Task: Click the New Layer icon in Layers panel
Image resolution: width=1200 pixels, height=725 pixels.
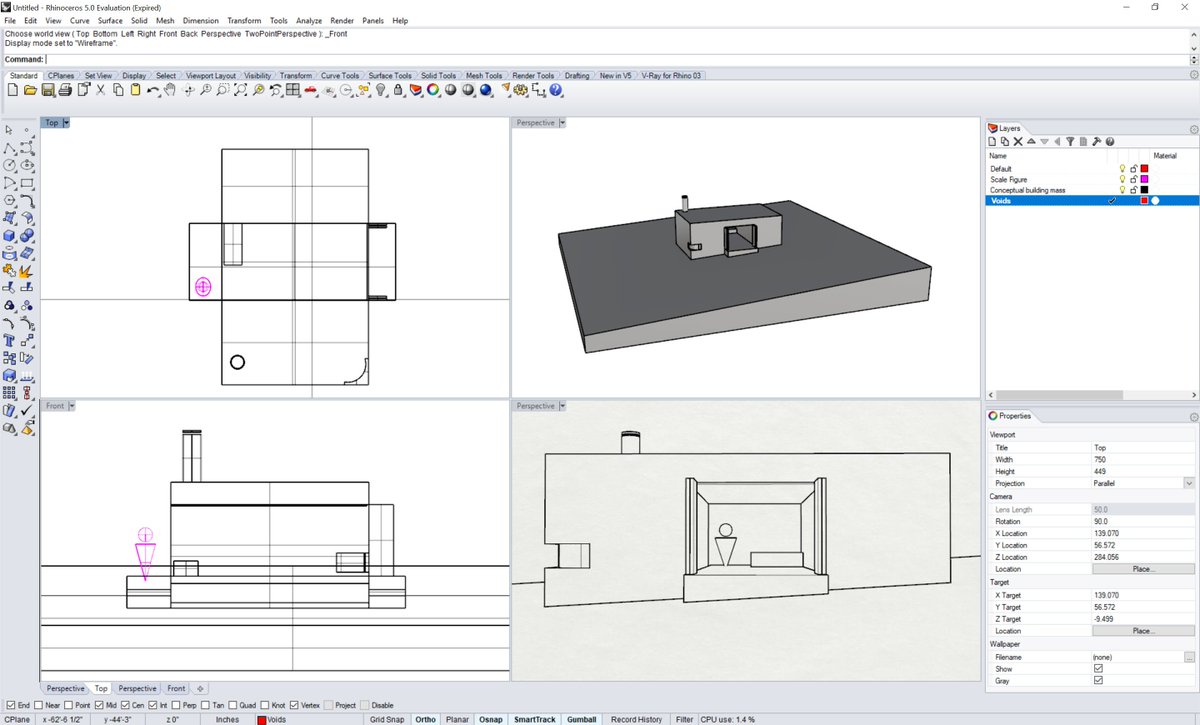Action: pos(992,142)
